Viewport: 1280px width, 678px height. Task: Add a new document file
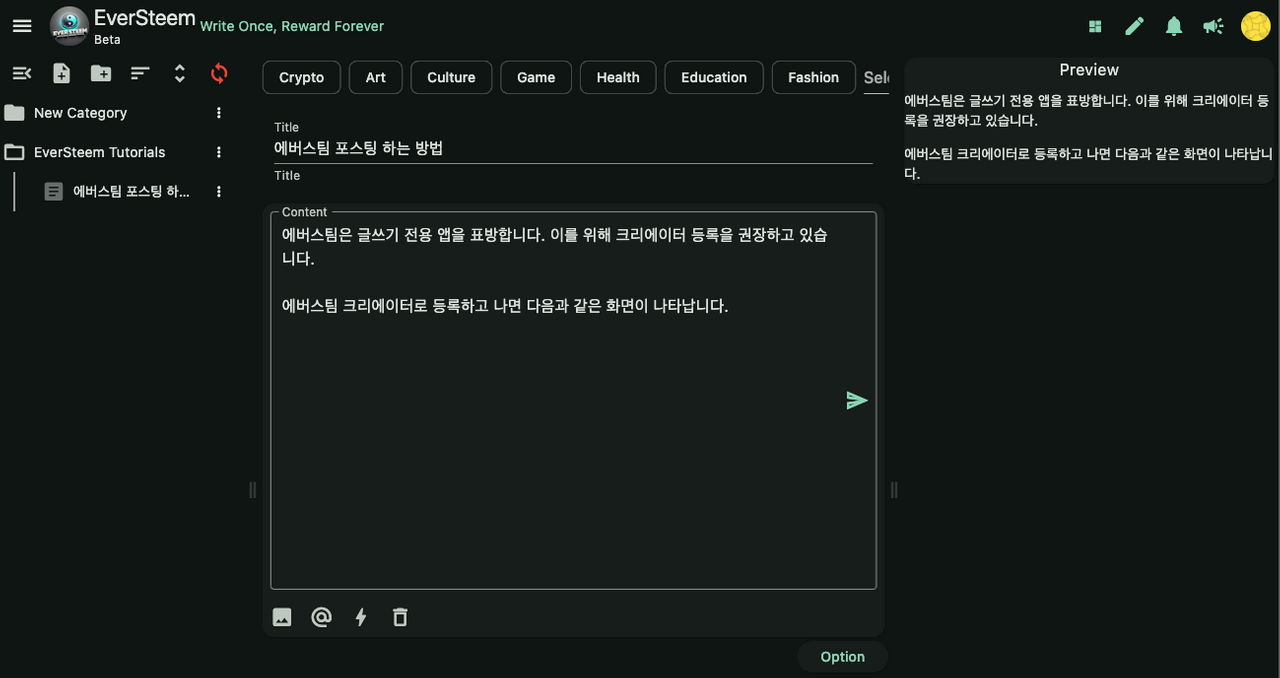62,73
